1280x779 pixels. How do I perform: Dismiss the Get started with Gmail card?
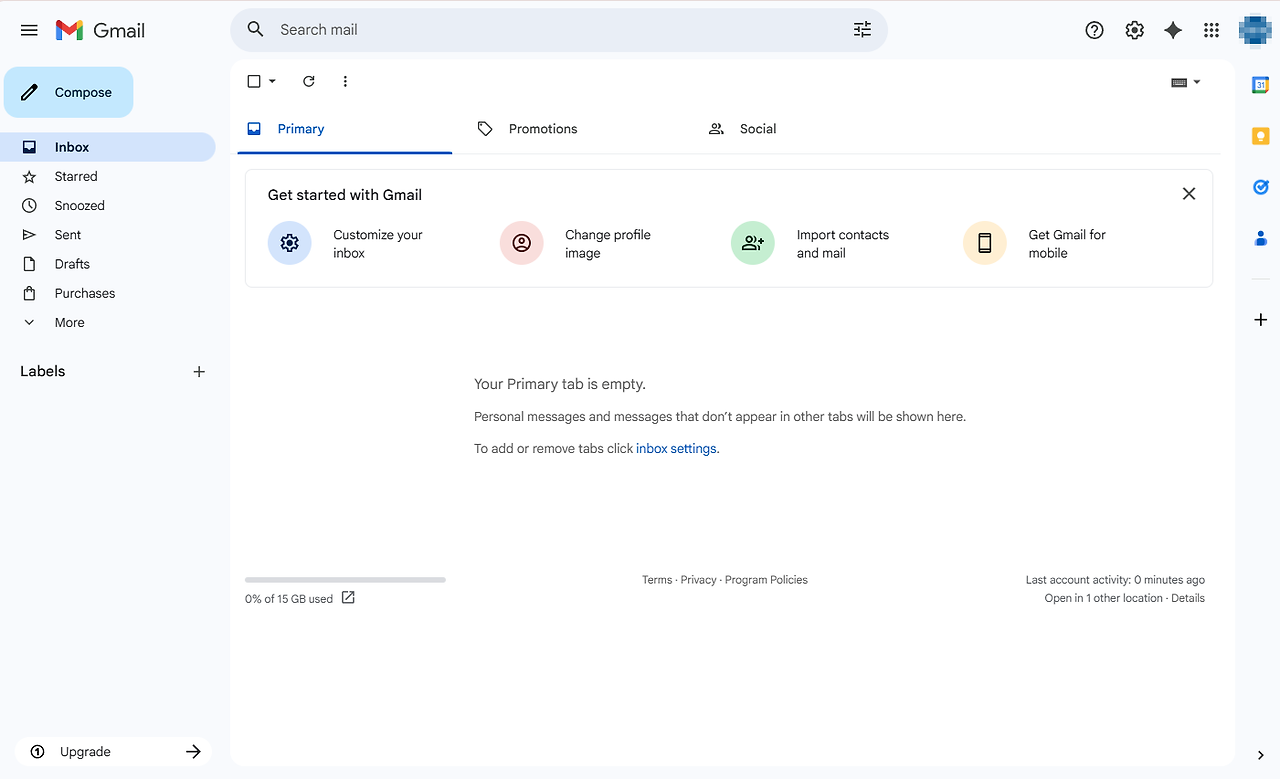1189,194
